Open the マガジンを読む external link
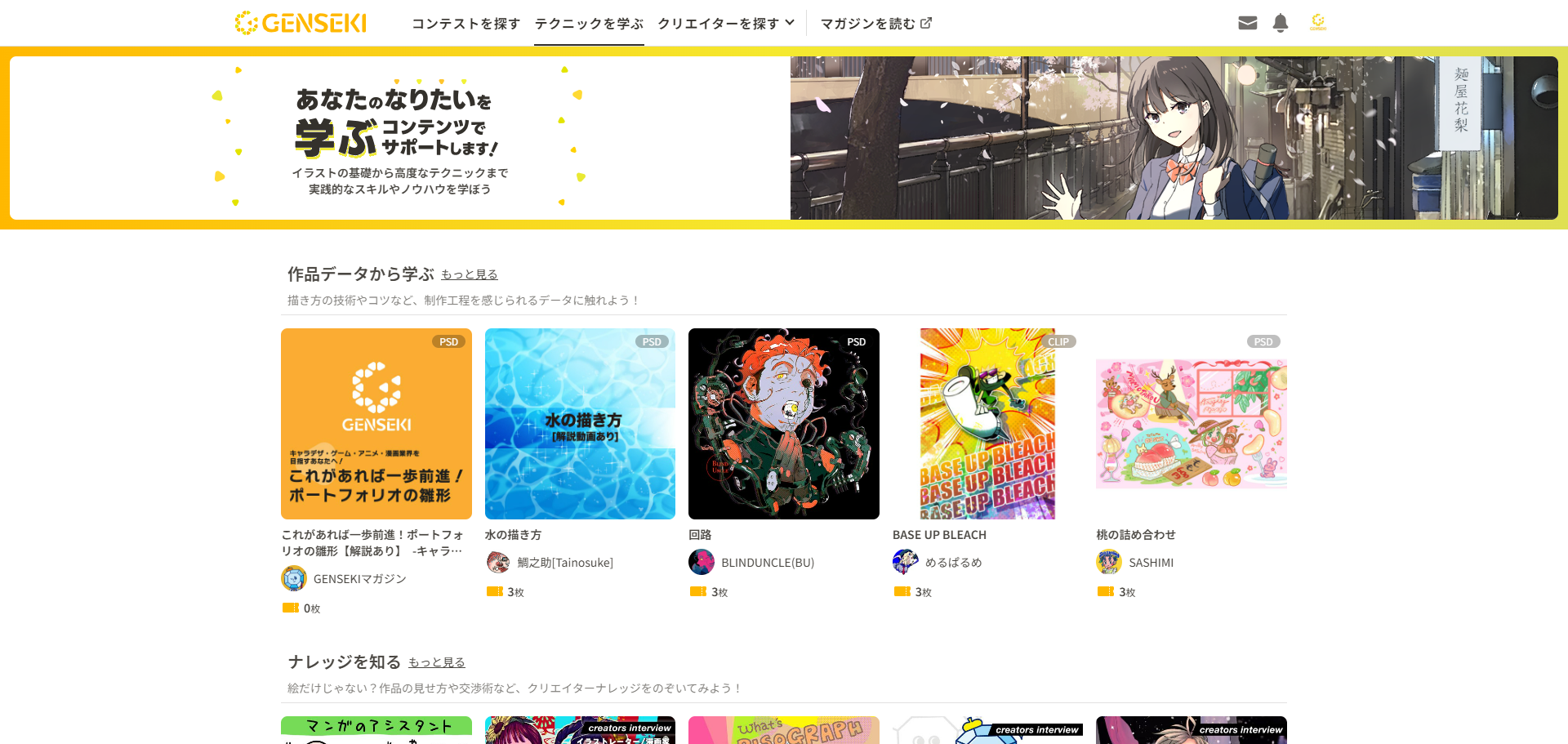Viewport: 1568px width, 744px height. 875,23
